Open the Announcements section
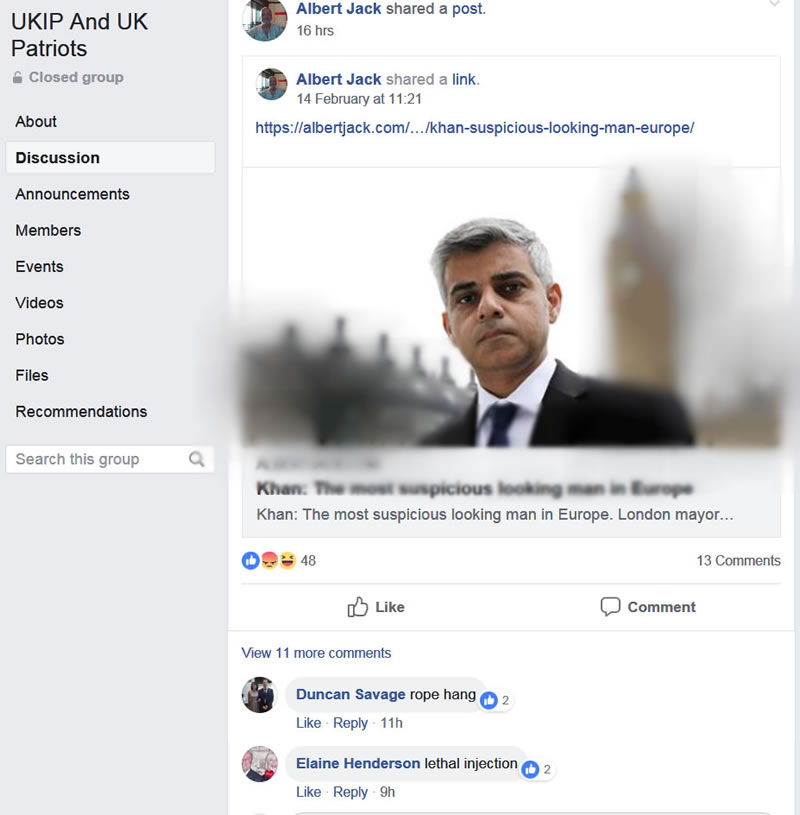This screenshot has height=815, width=800. (x=72, y=194)
